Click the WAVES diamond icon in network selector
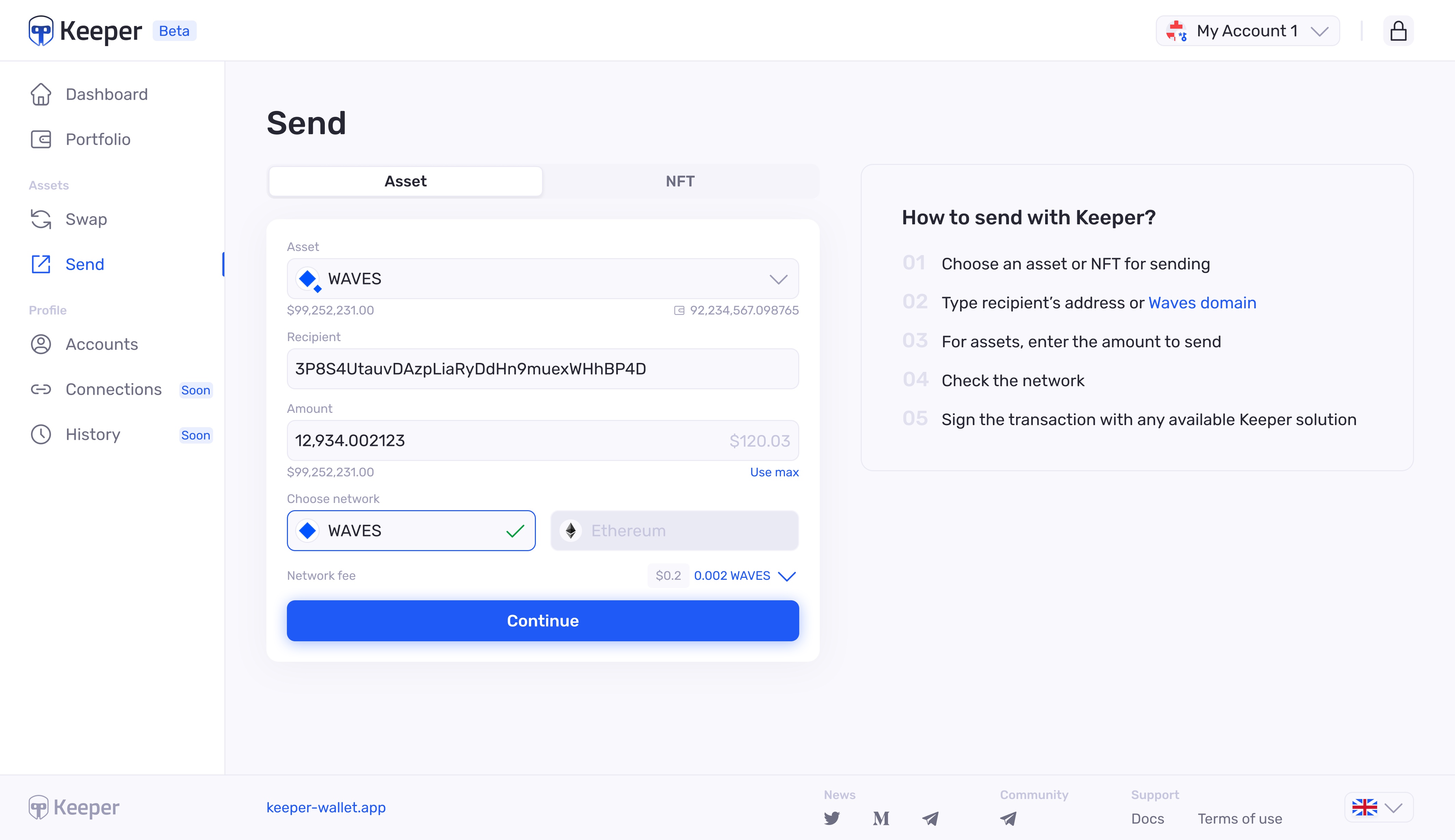This screenshot has height=840, width=1455. [307, 531]
